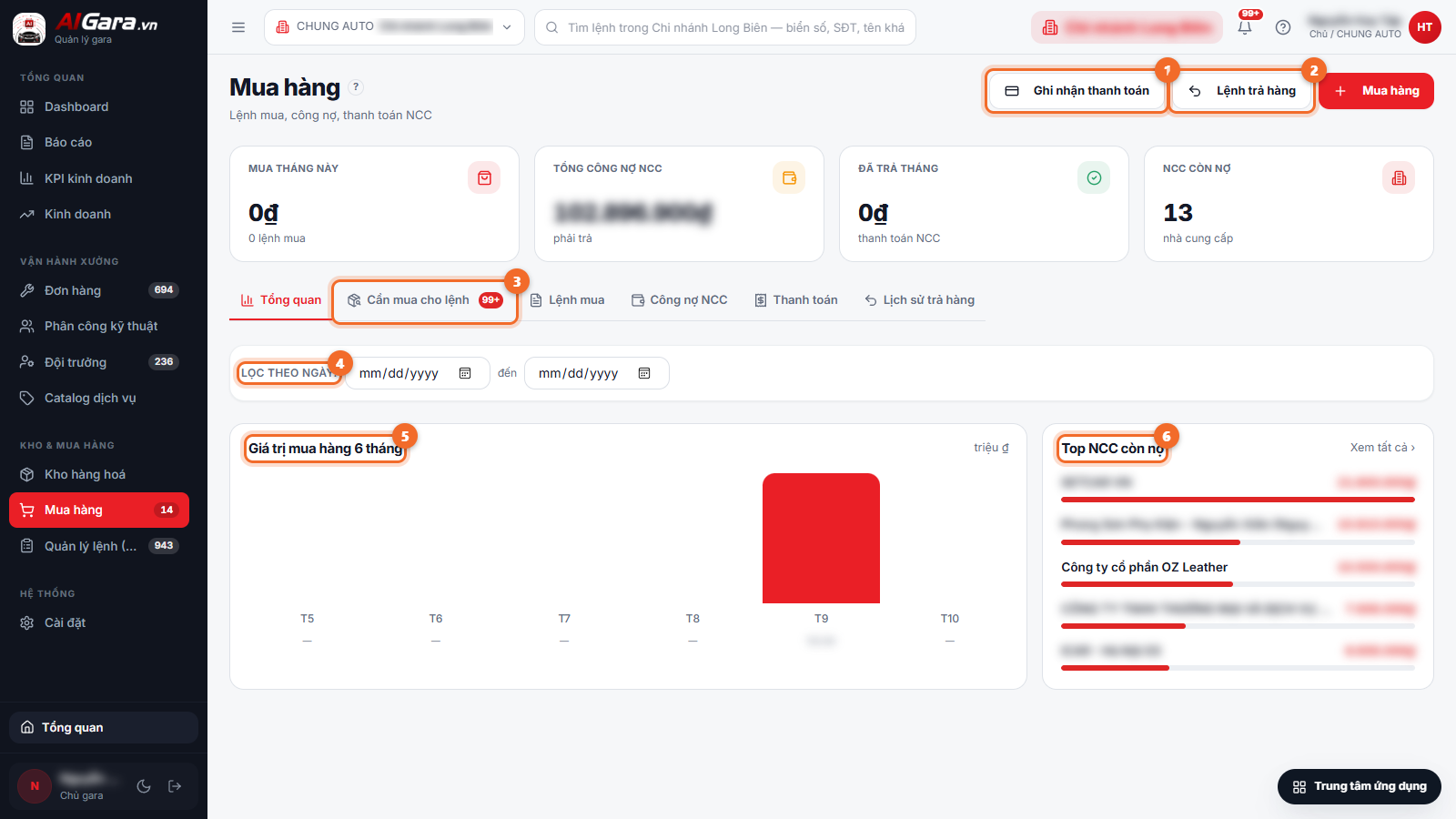This screenshot has width=1456, height=819.
Task: Click the HT user avatar
Action: (1424, 27)
